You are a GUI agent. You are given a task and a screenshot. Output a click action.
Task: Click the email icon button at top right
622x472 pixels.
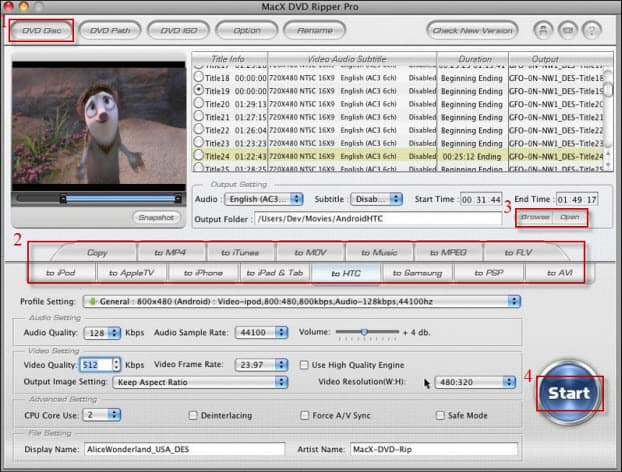tap(568, 30)
